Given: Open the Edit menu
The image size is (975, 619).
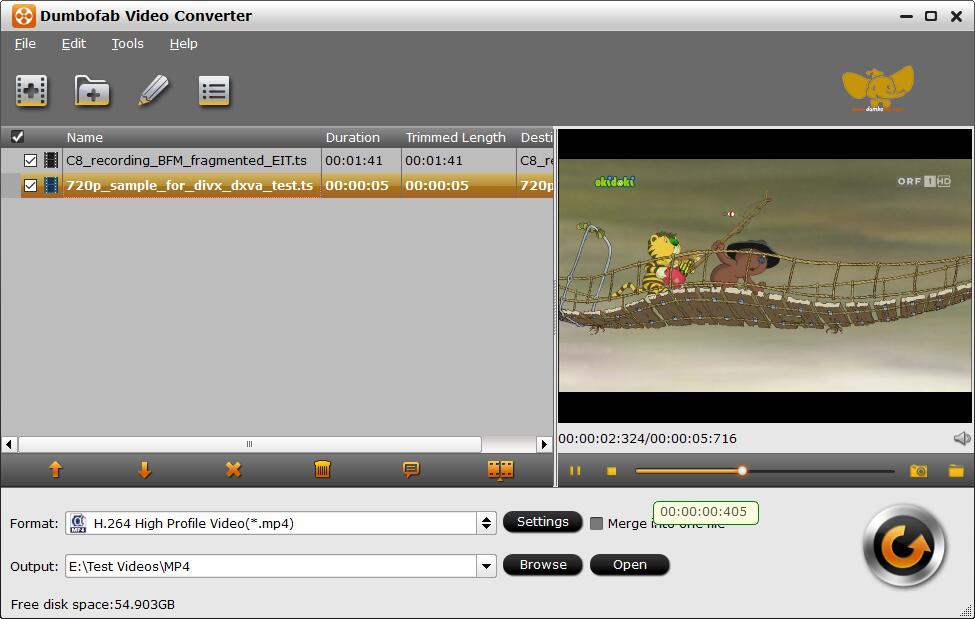Looking at the screenshot, I should (x=73, y=44).
